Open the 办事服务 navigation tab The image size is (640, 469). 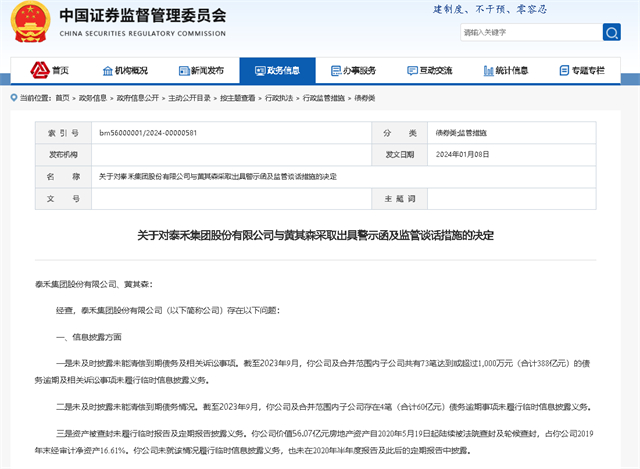(353, 71)
